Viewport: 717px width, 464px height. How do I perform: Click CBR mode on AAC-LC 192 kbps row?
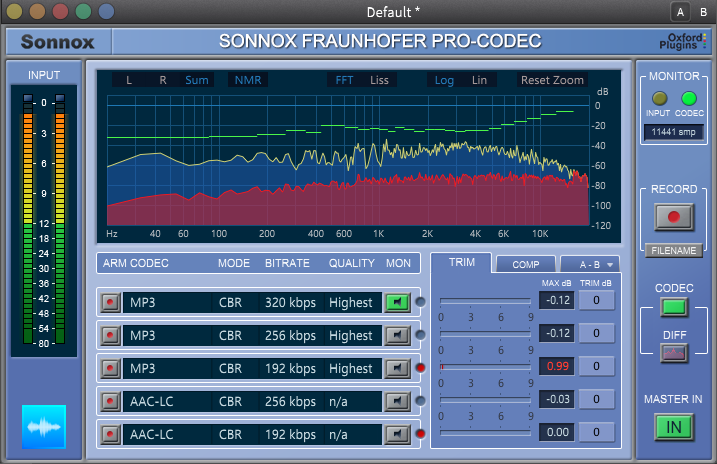pos(235,434)
